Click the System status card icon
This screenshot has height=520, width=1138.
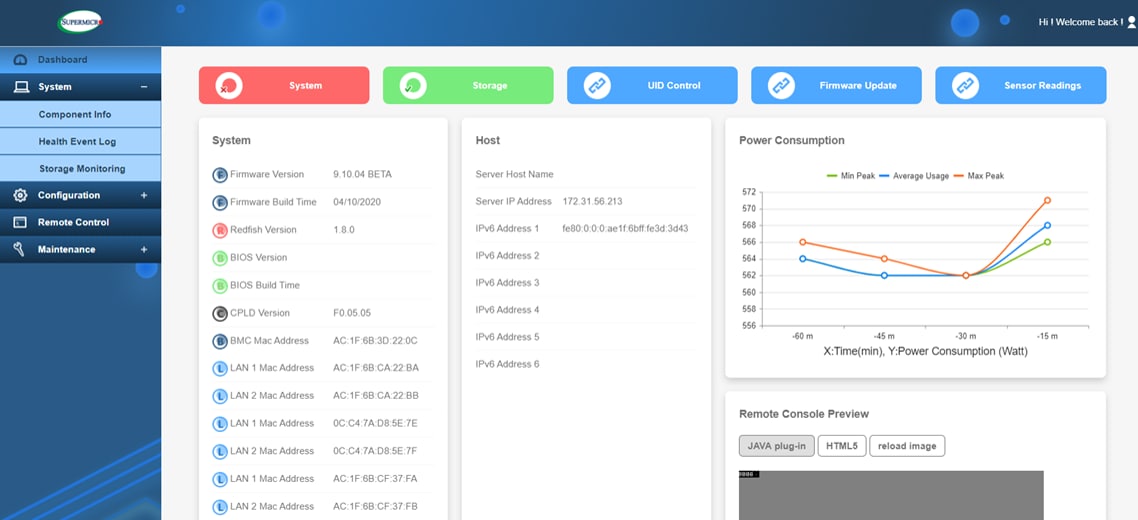pyautogui.click(x=229, y=86)
